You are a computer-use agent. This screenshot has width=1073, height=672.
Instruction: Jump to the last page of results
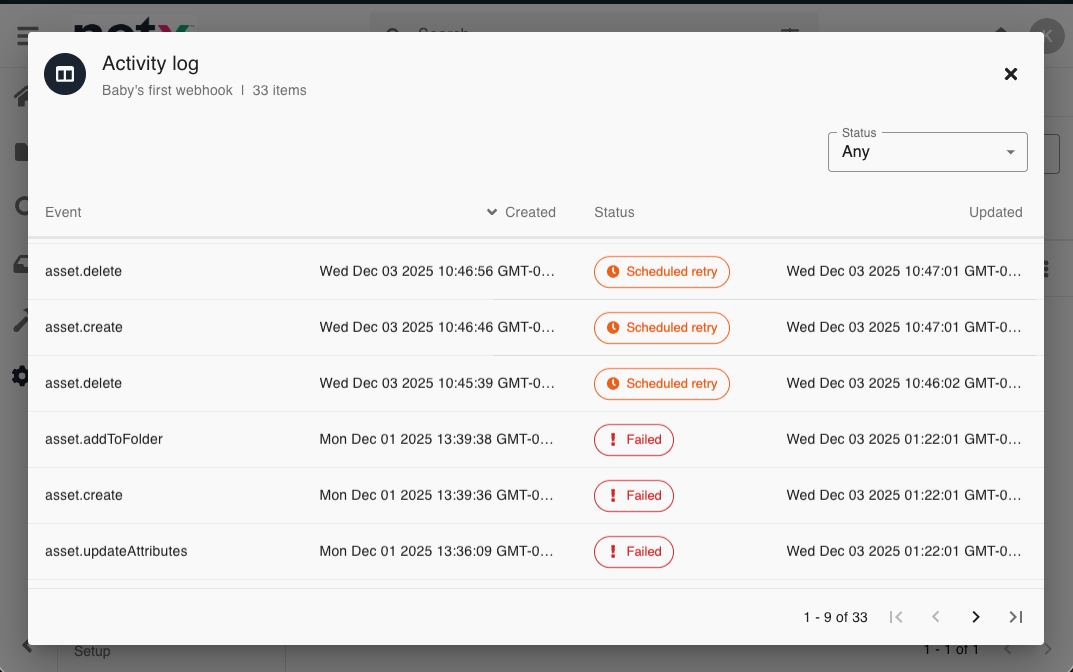point(1015,617)
